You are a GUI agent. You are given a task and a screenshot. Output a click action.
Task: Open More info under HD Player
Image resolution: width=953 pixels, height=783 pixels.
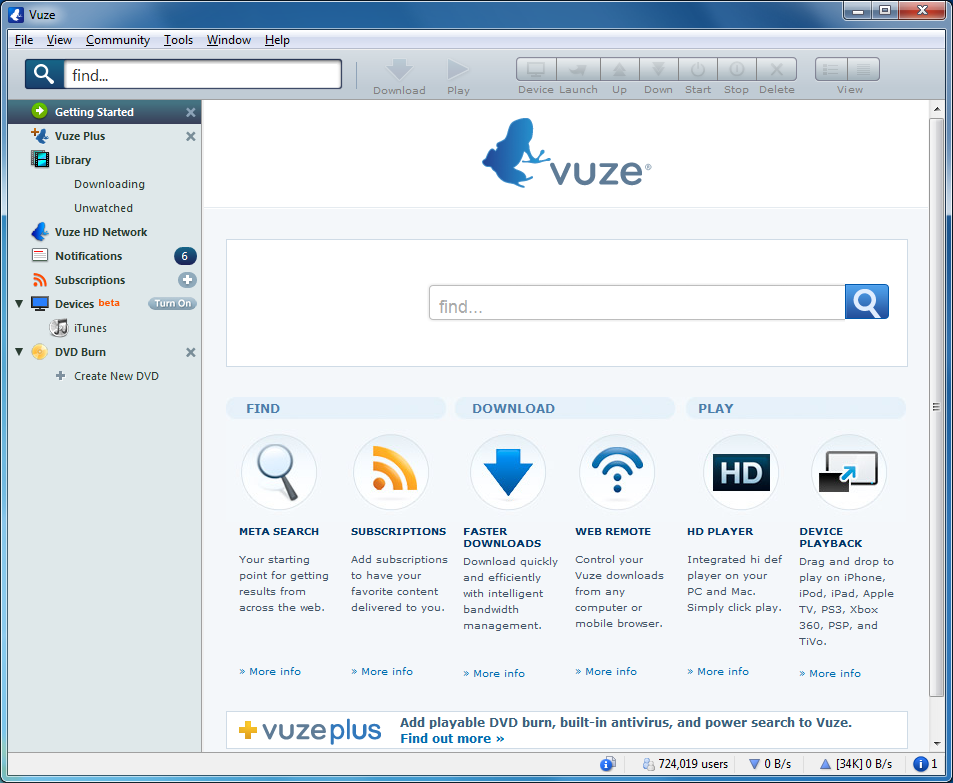[718, 671]
